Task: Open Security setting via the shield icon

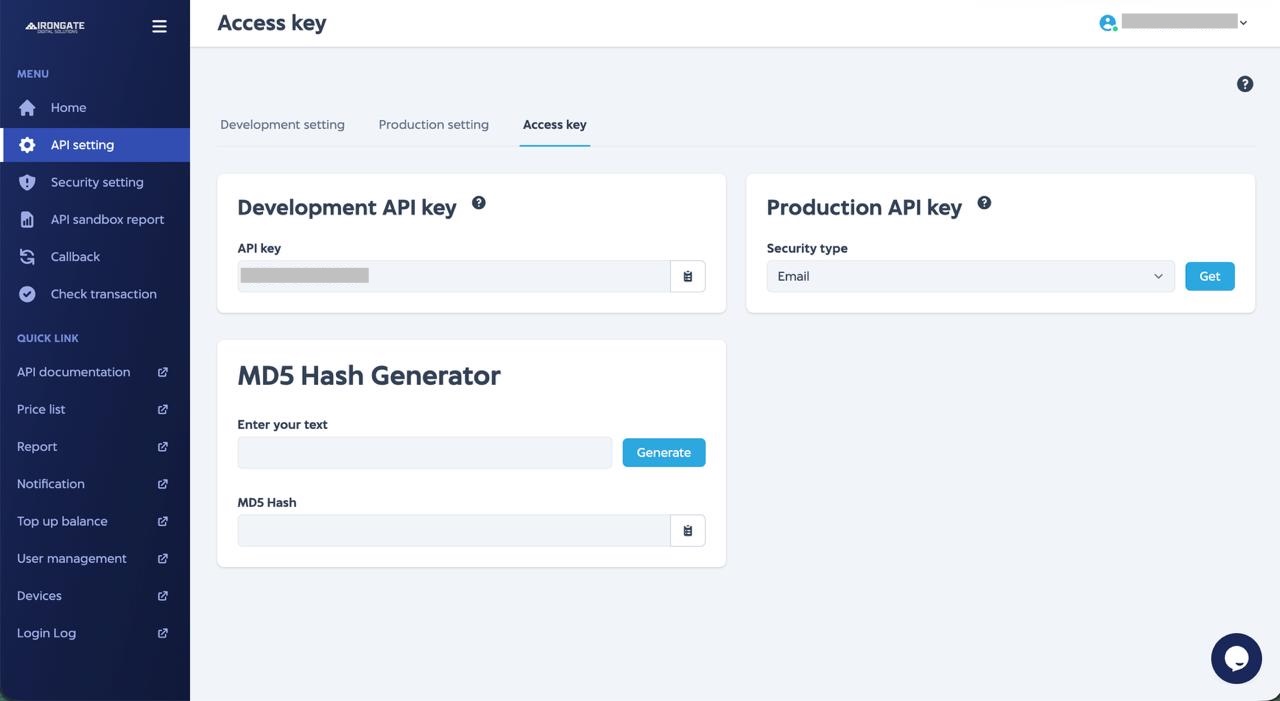Action: pyautogui.click(x=27, y=182)
